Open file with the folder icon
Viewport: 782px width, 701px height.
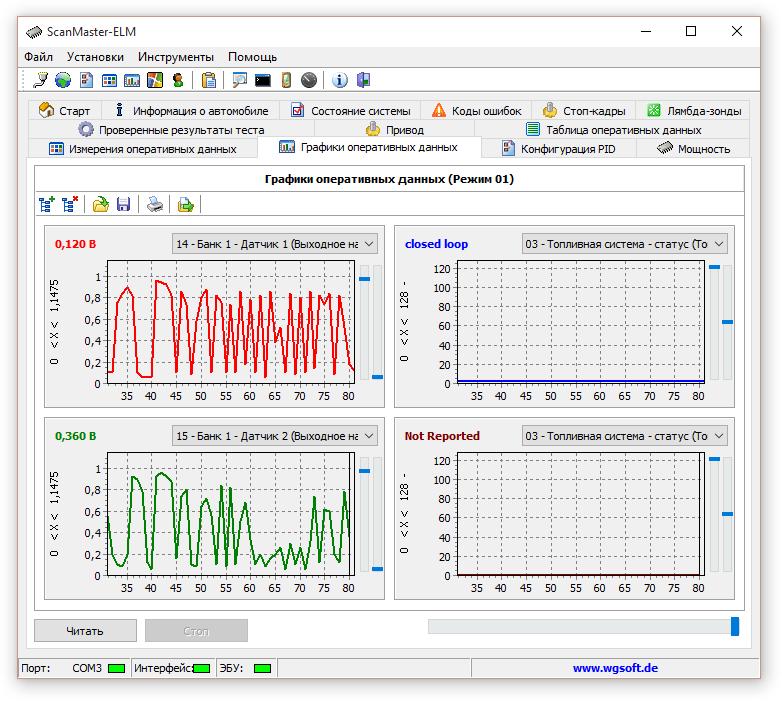101,205
